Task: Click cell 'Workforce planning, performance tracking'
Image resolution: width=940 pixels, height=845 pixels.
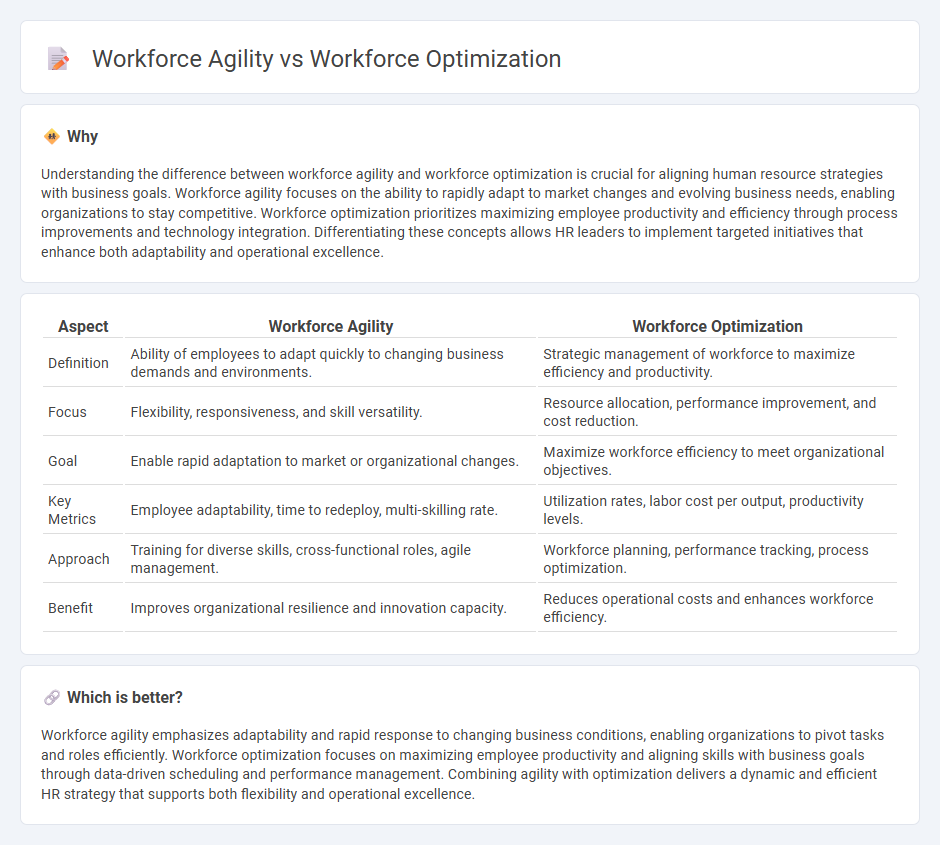Action: (717, 559)
